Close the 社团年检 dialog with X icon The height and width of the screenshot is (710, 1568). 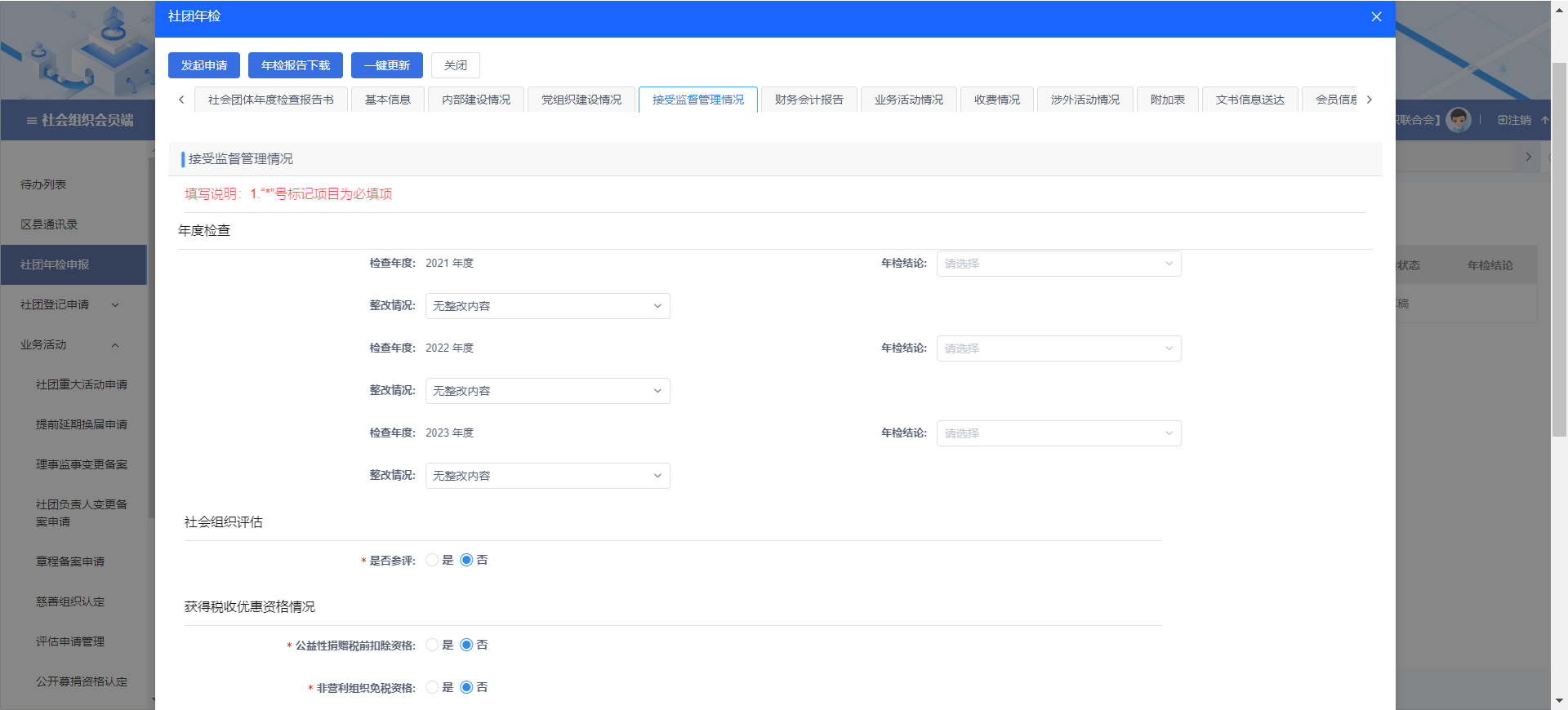tap(1376, 17)
